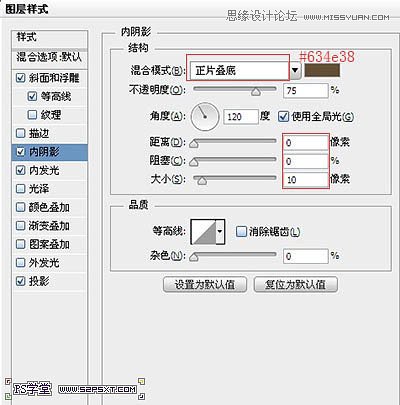Enable the 图案叠加 checkbox
Image resolution: width=400 pixels, height=405 pixels.
coord(20,244)
